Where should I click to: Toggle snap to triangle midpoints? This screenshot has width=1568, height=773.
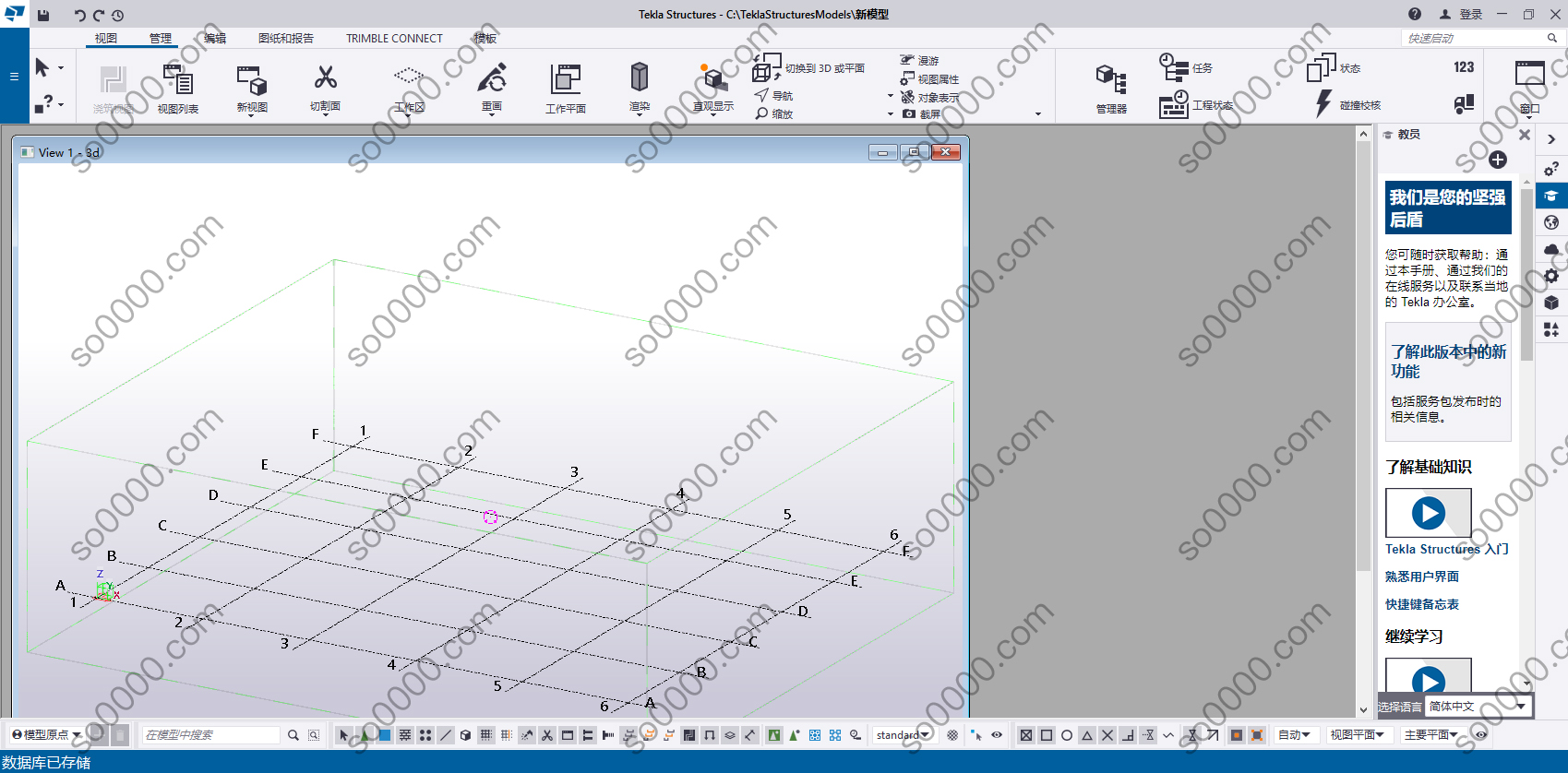[1087, 735]
